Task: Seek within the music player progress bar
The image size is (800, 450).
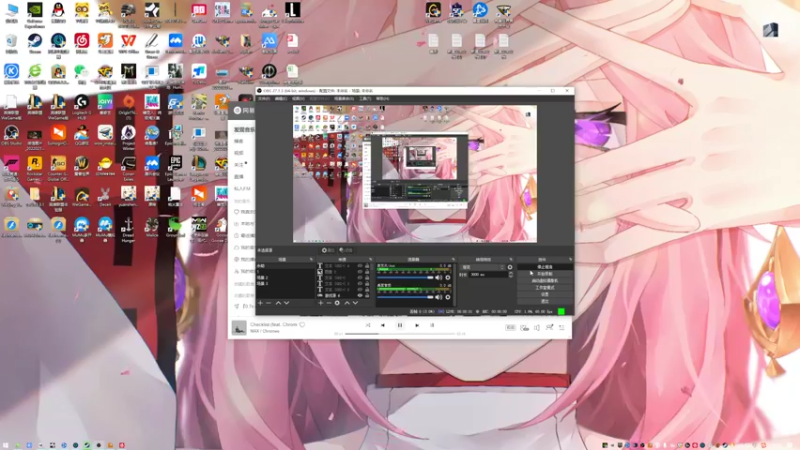Action: pyautogui.click(x=400, y=334)
